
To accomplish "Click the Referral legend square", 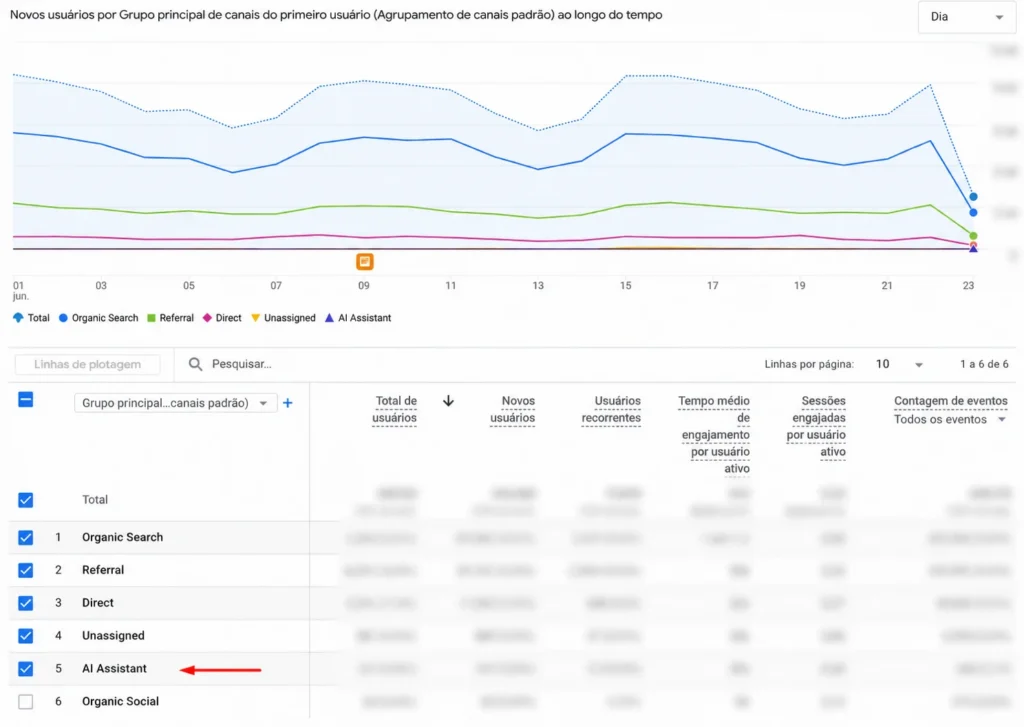I will (x=152, y=318).
